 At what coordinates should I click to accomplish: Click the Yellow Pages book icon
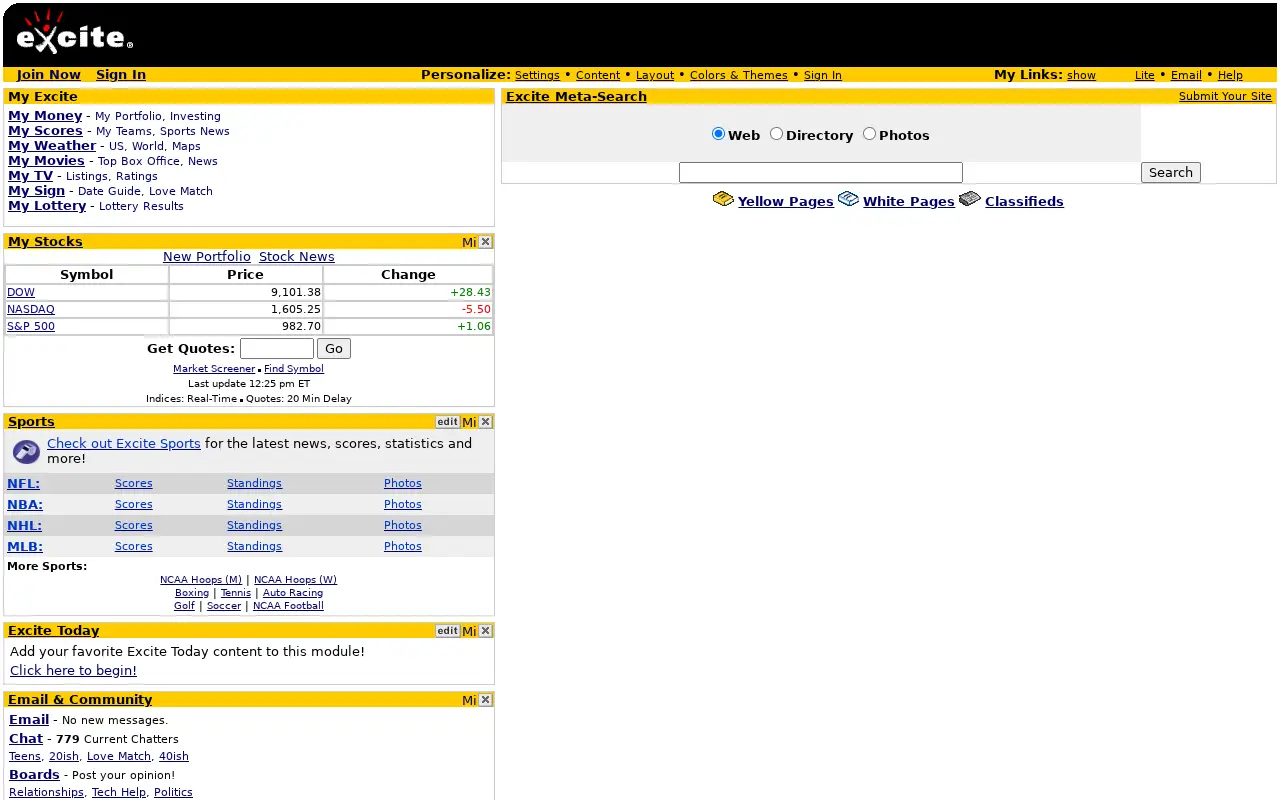723,199
